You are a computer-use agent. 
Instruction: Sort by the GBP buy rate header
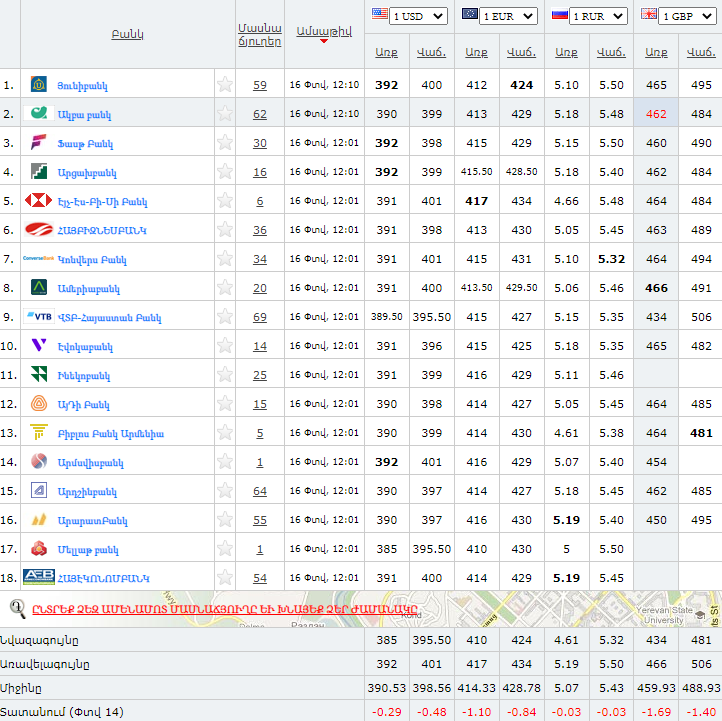click(x=656, y=52)
